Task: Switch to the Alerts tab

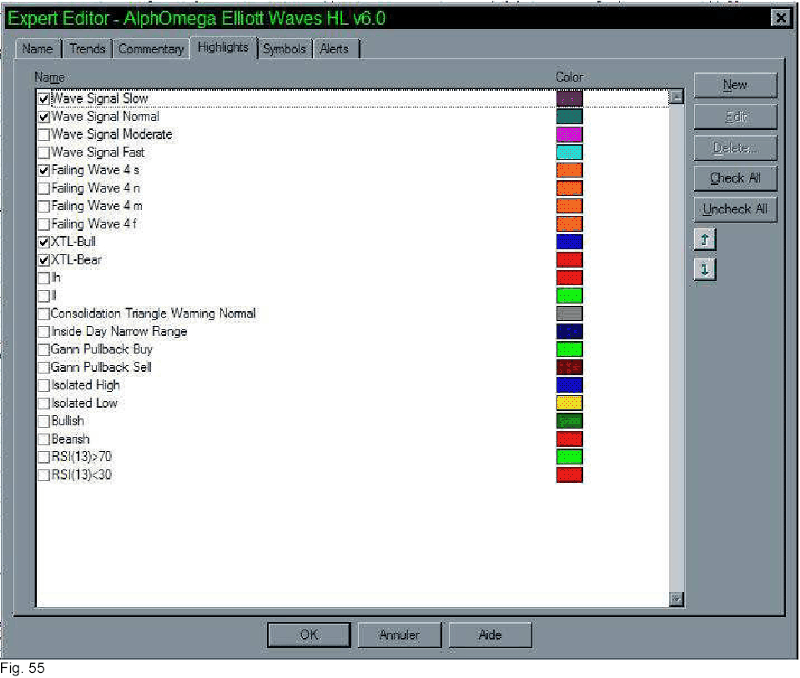Action: 335,49
